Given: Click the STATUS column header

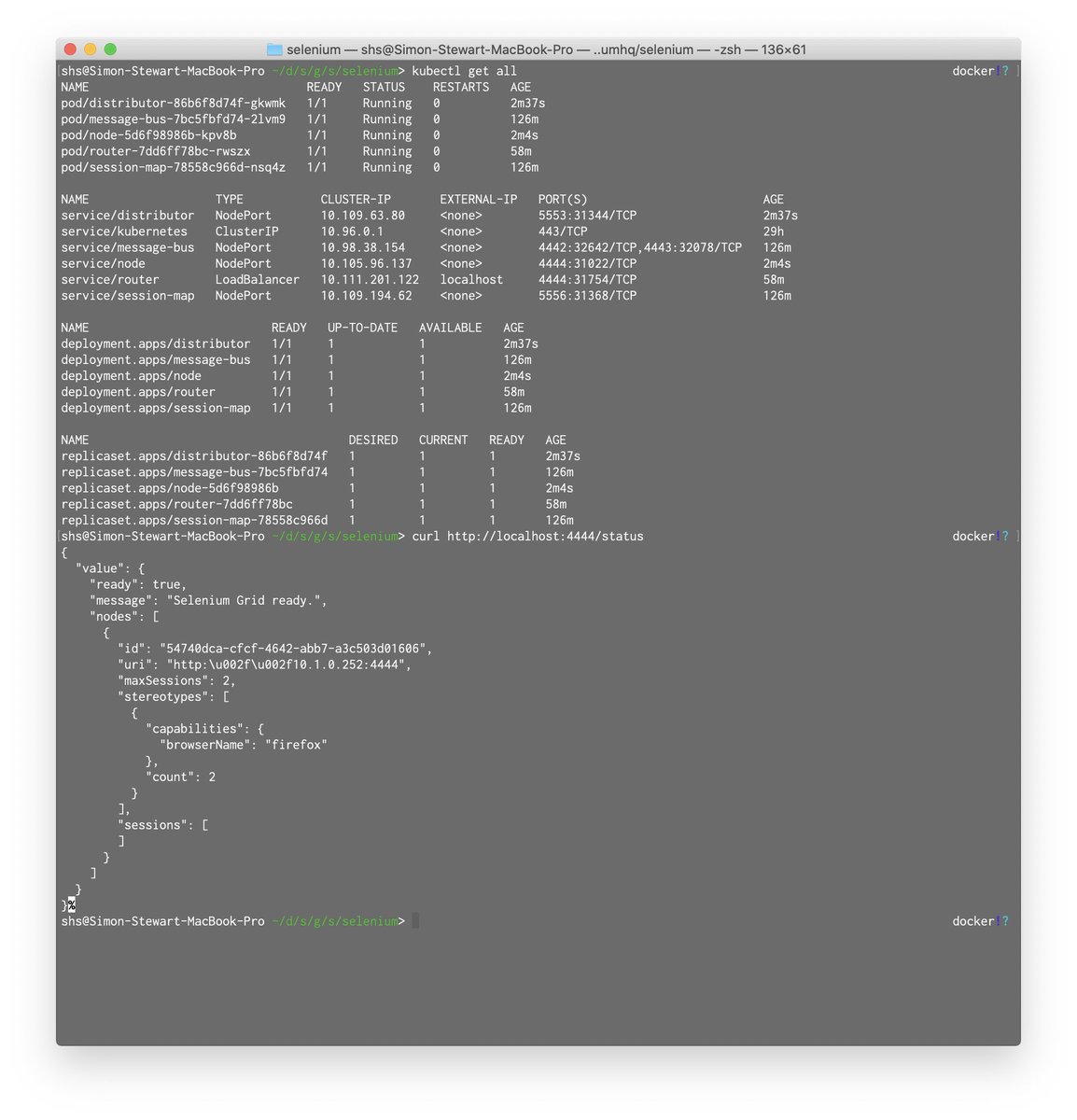Looking at the screenshot, I should point(384,87).
